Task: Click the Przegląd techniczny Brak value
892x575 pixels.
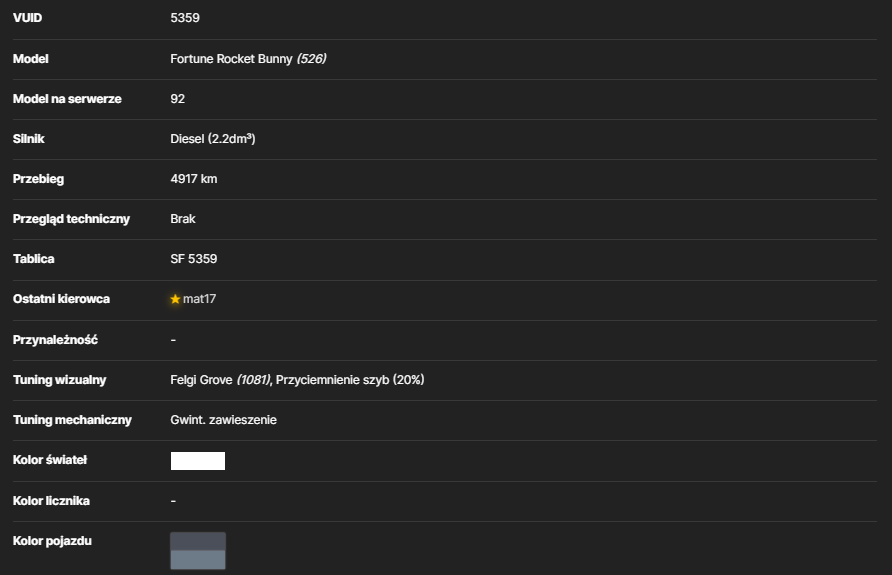Action: (x=183, y=219)
